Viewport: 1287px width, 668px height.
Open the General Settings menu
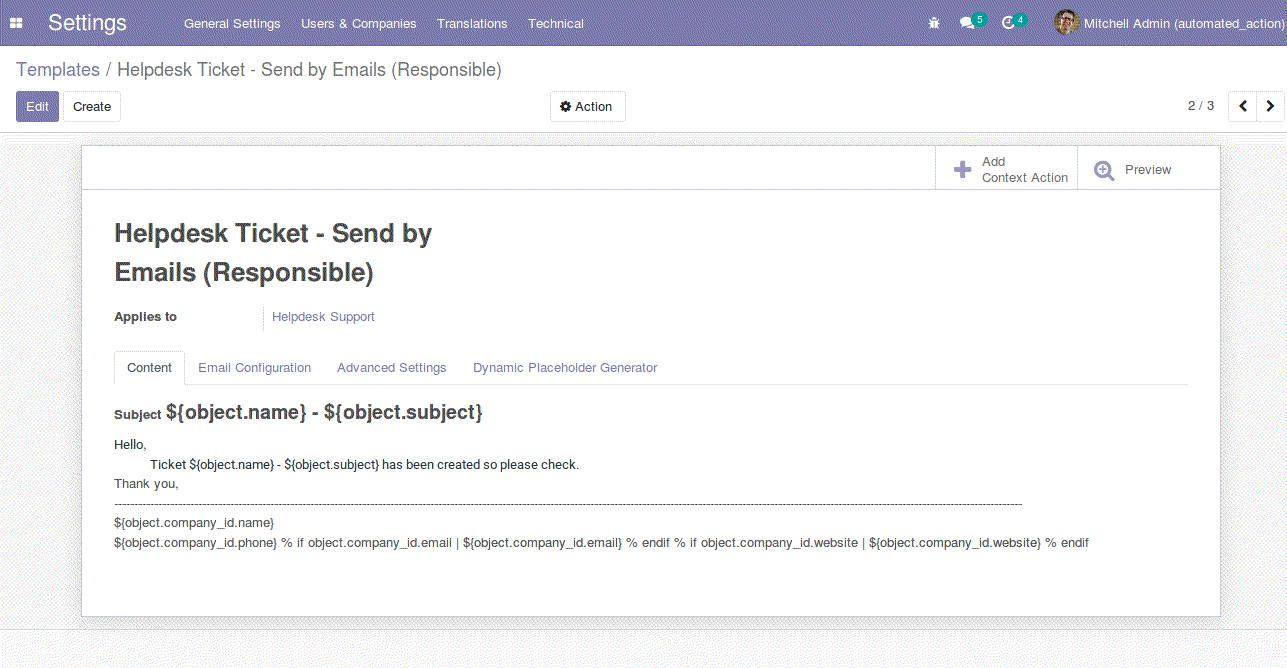tap(232, 23)
